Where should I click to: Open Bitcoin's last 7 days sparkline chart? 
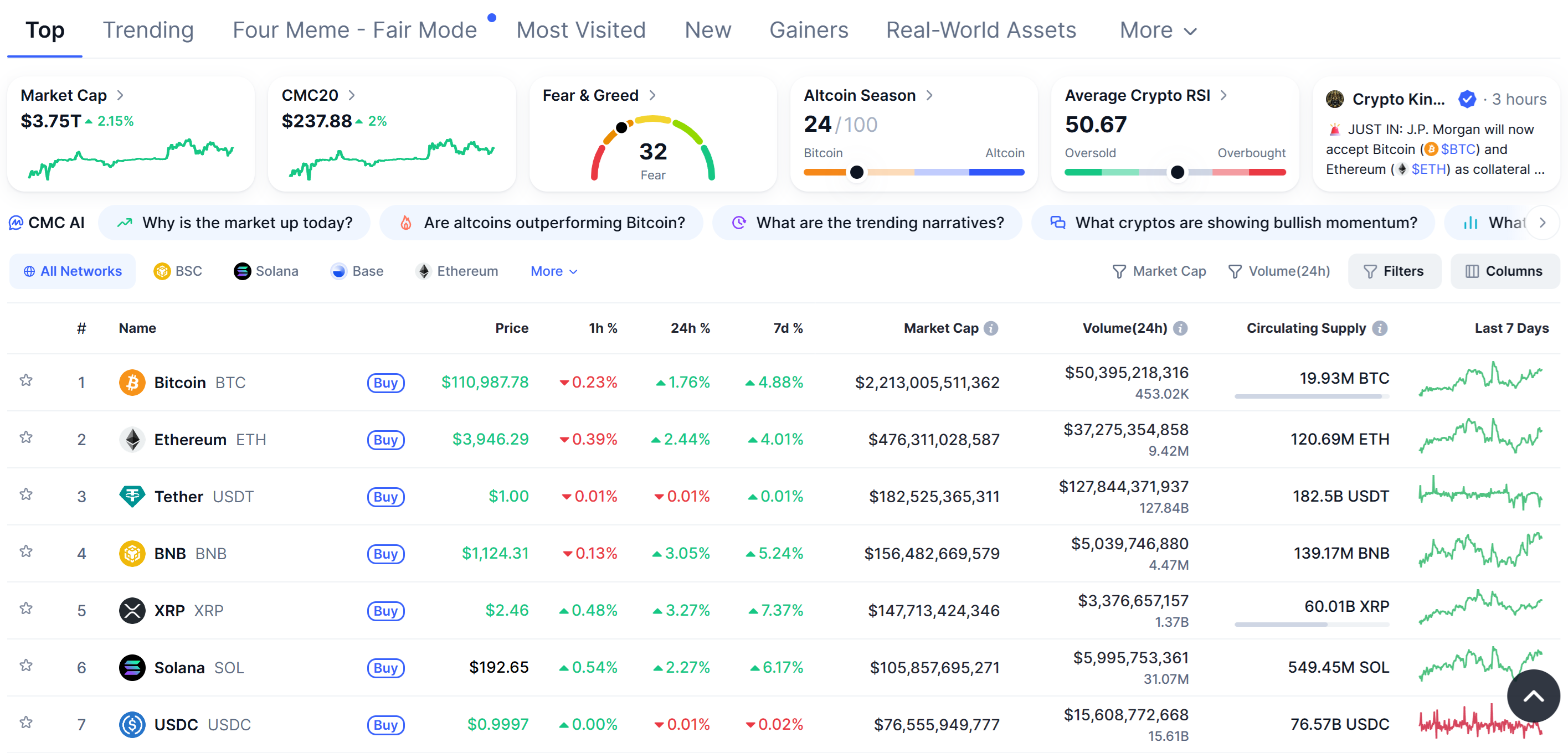click(1480, 380)
